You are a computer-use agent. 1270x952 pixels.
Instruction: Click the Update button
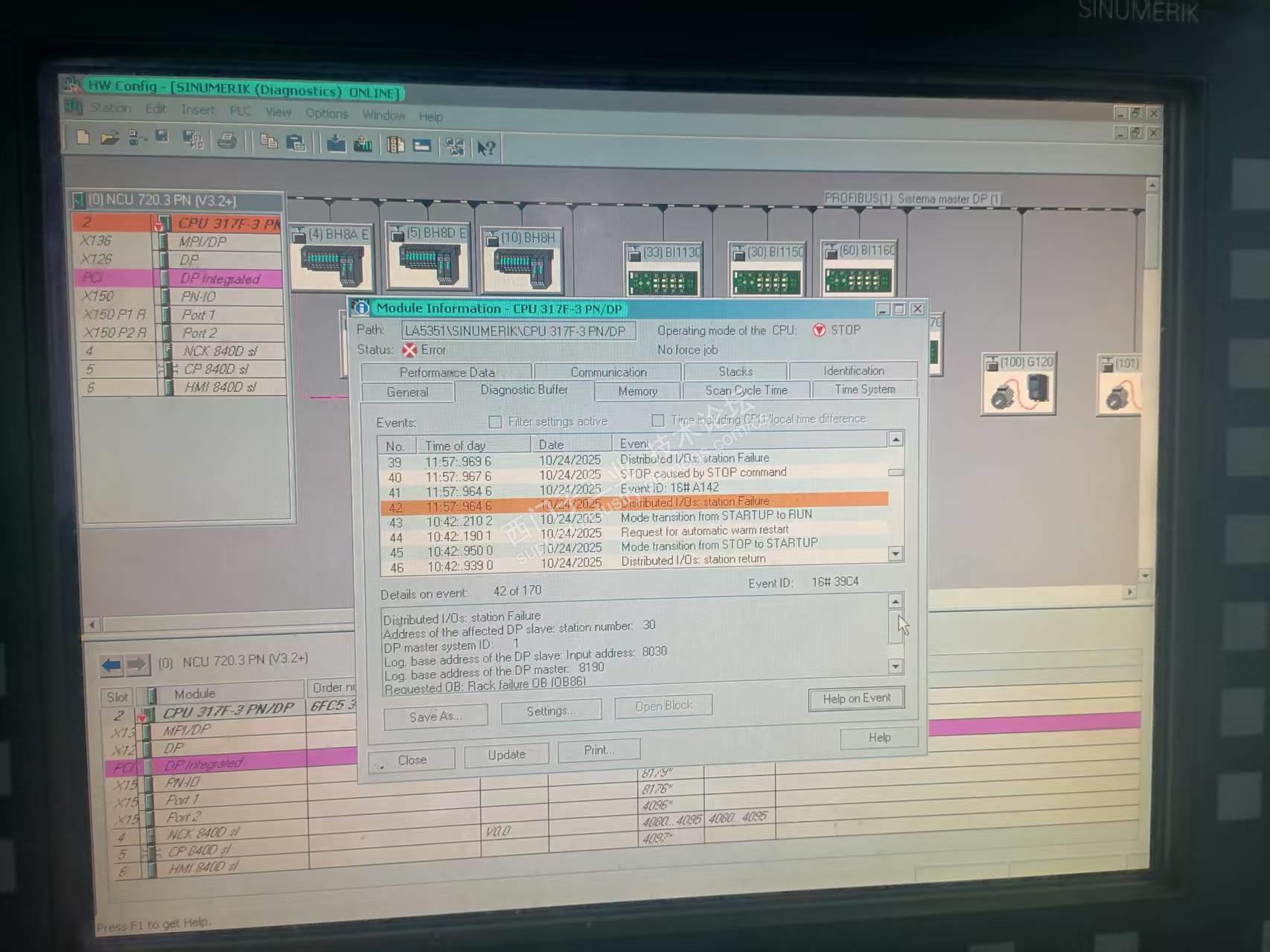[506, 755]
